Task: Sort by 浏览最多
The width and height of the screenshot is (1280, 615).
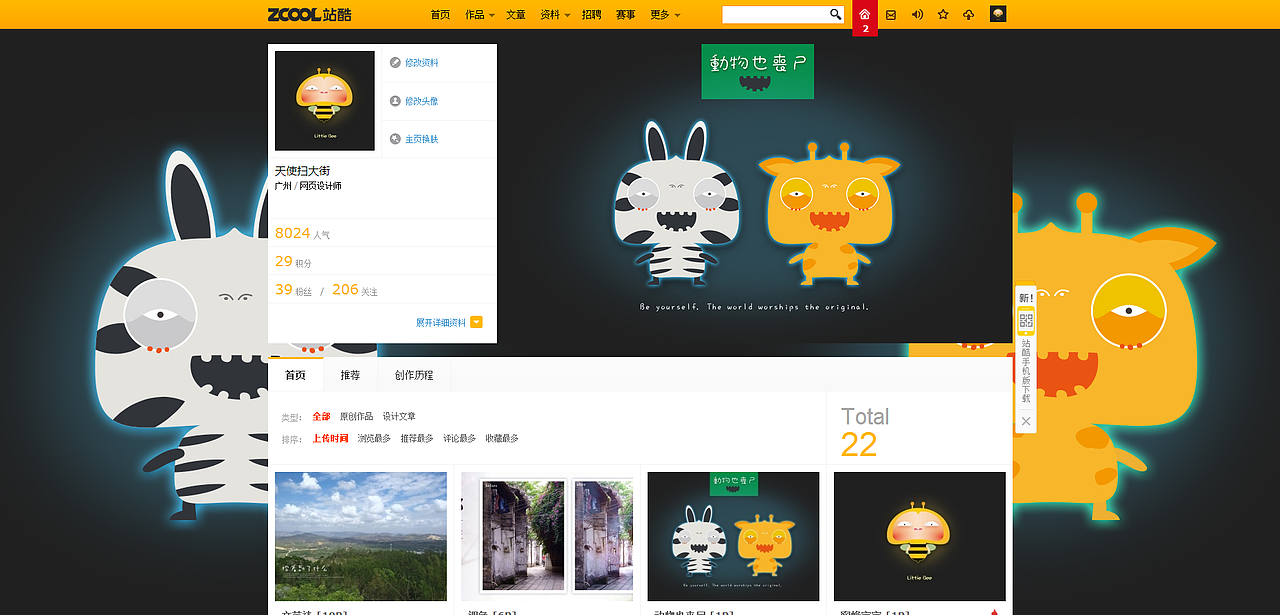Action: click(374, 438)
